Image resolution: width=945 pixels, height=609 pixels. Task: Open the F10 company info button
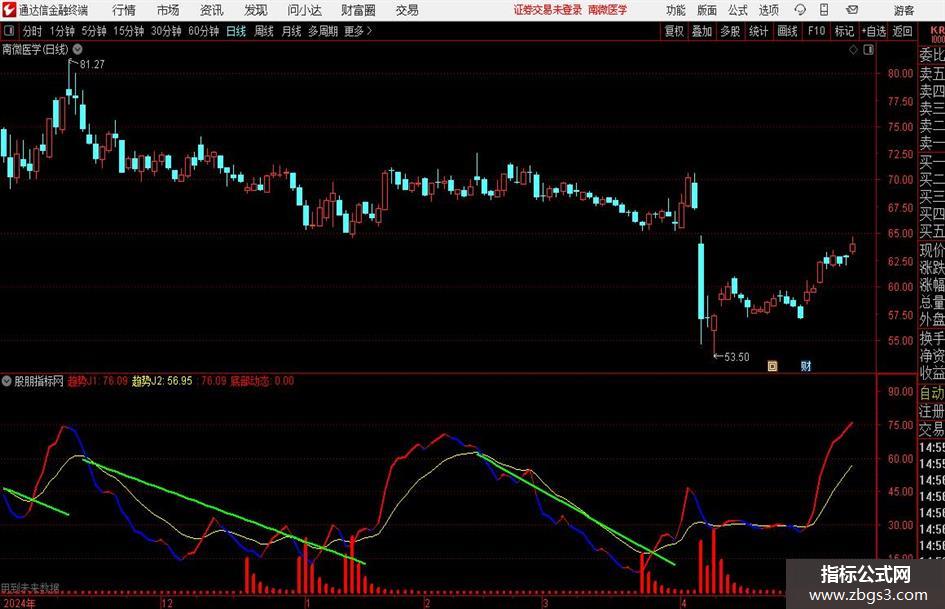pos(817,31)
